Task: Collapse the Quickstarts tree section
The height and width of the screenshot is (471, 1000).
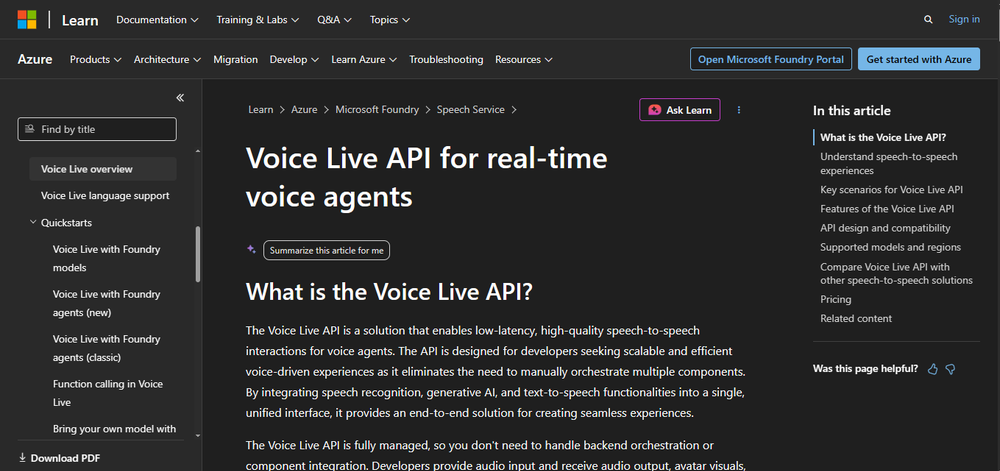Action: coord(33,222)
